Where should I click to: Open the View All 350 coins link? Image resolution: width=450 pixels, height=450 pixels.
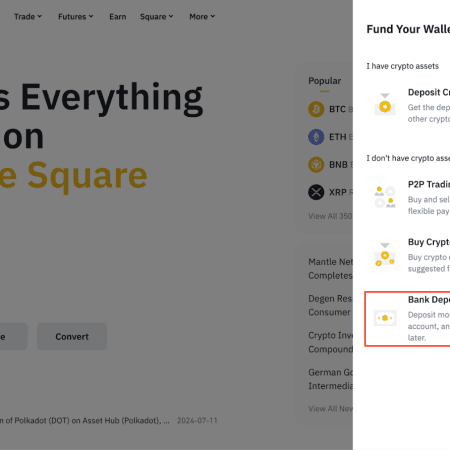pos(330,216)
